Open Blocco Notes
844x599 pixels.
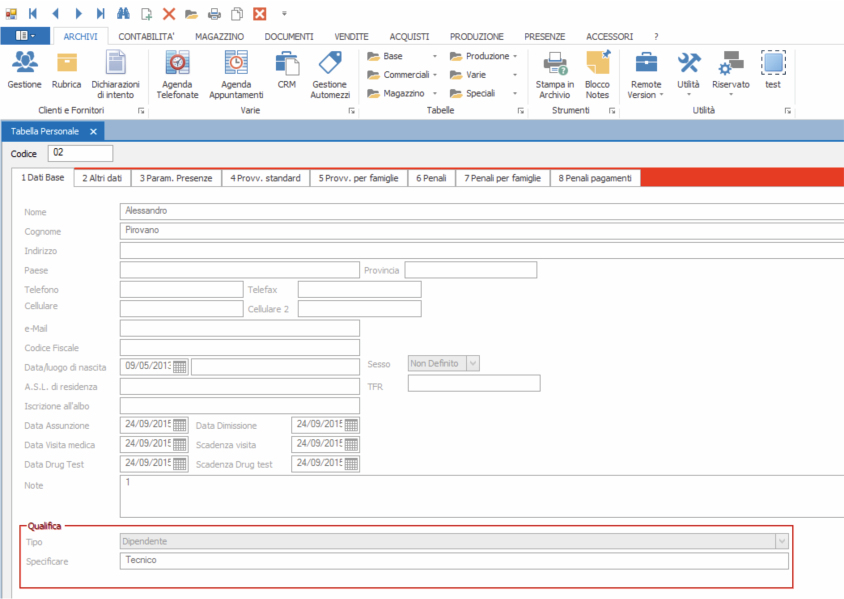pyautogui.click(x=597, y=75)
